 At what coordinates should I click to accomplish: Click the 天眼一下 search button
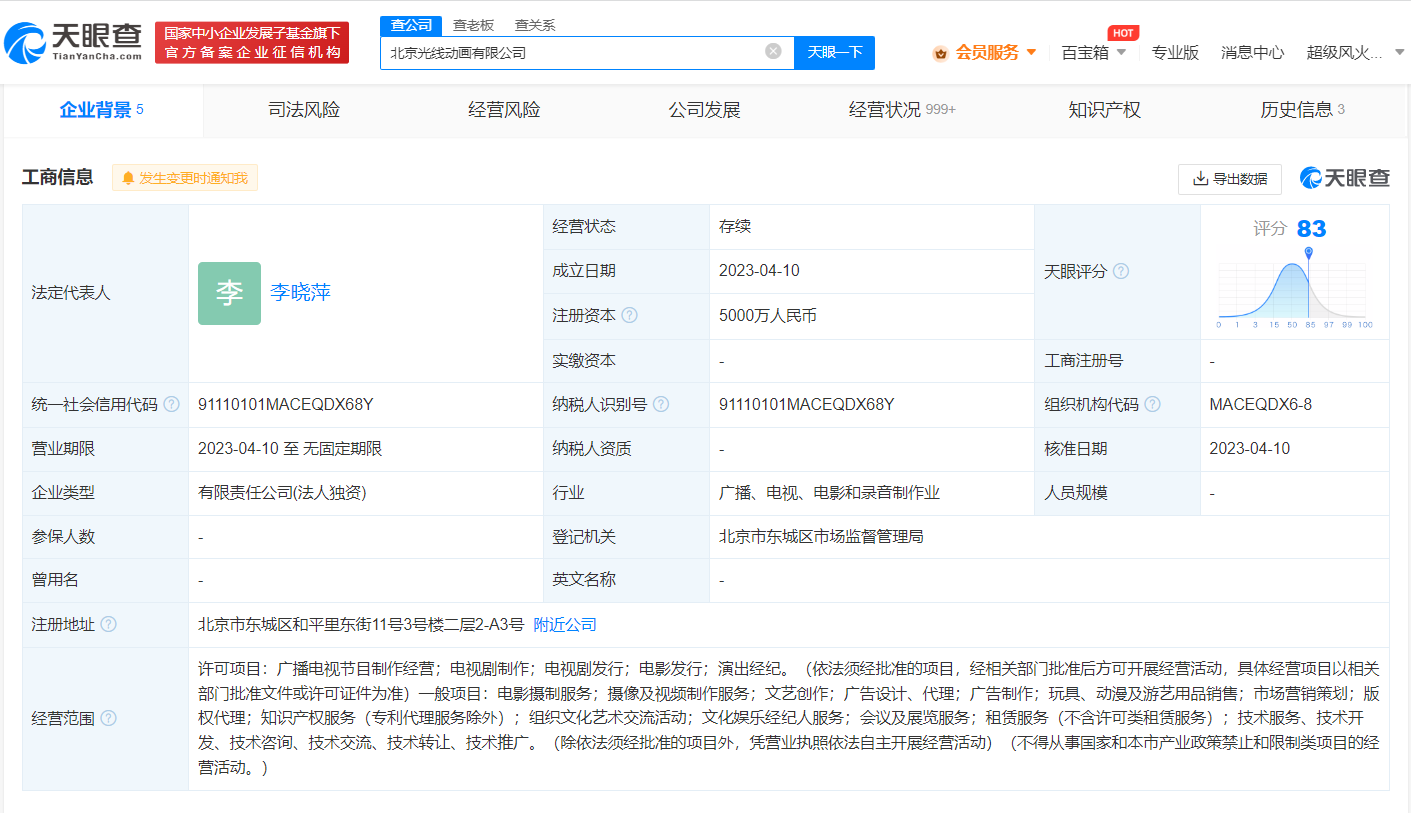point(834,52)
